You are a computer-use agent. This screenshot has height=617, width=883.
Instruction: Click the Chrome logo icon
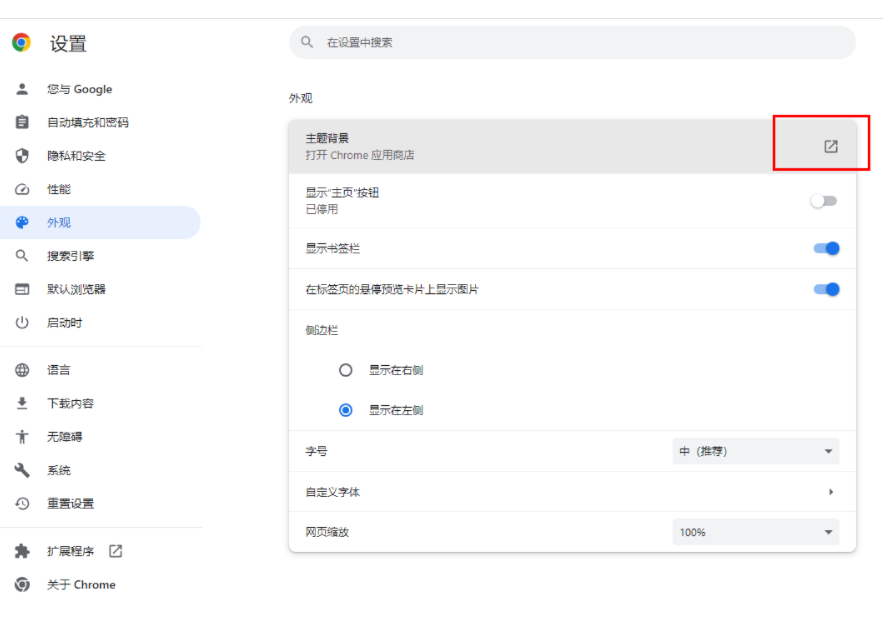tap(21, 42)
